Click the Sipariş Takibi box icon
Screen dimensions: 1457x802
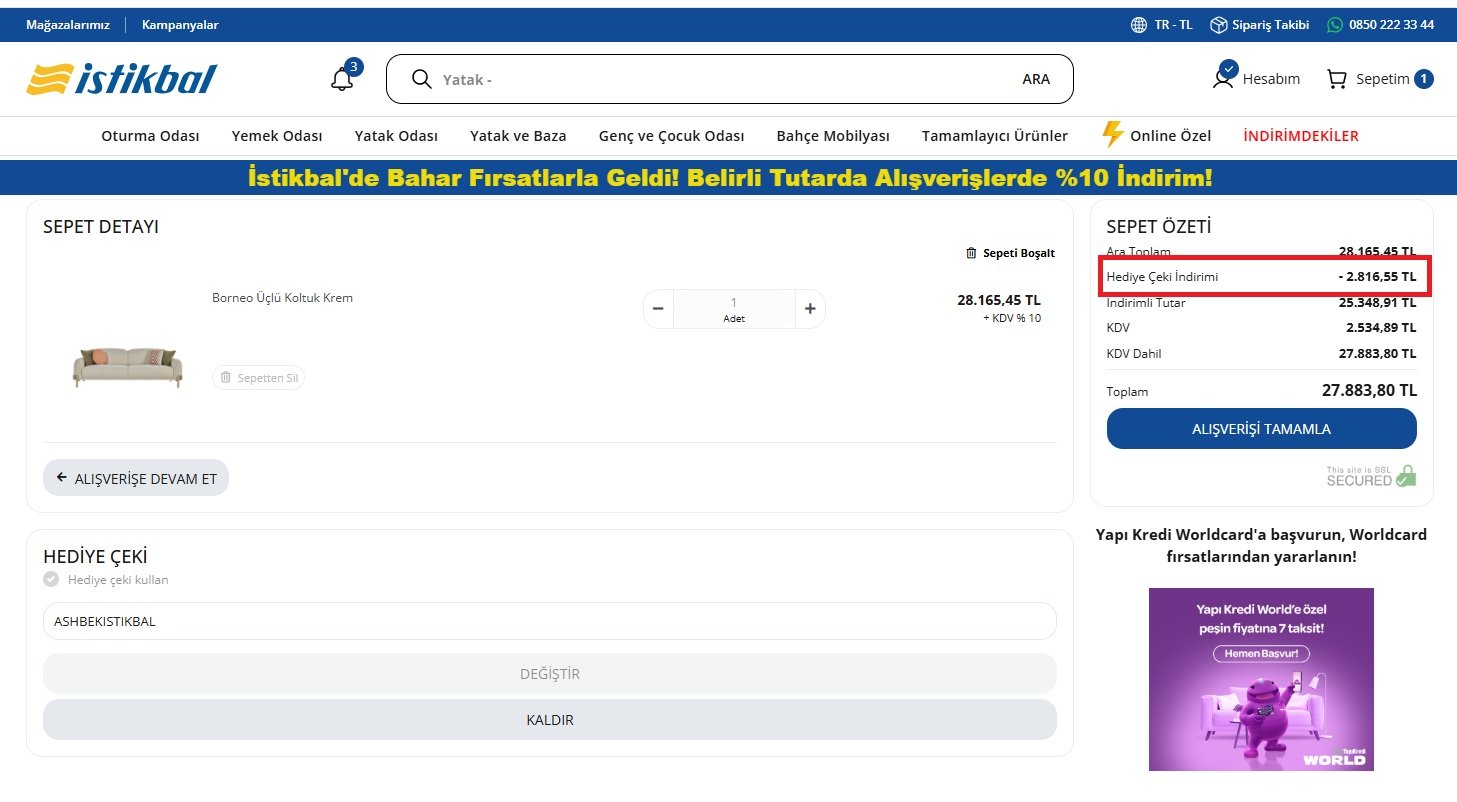tap(1218, 25)
